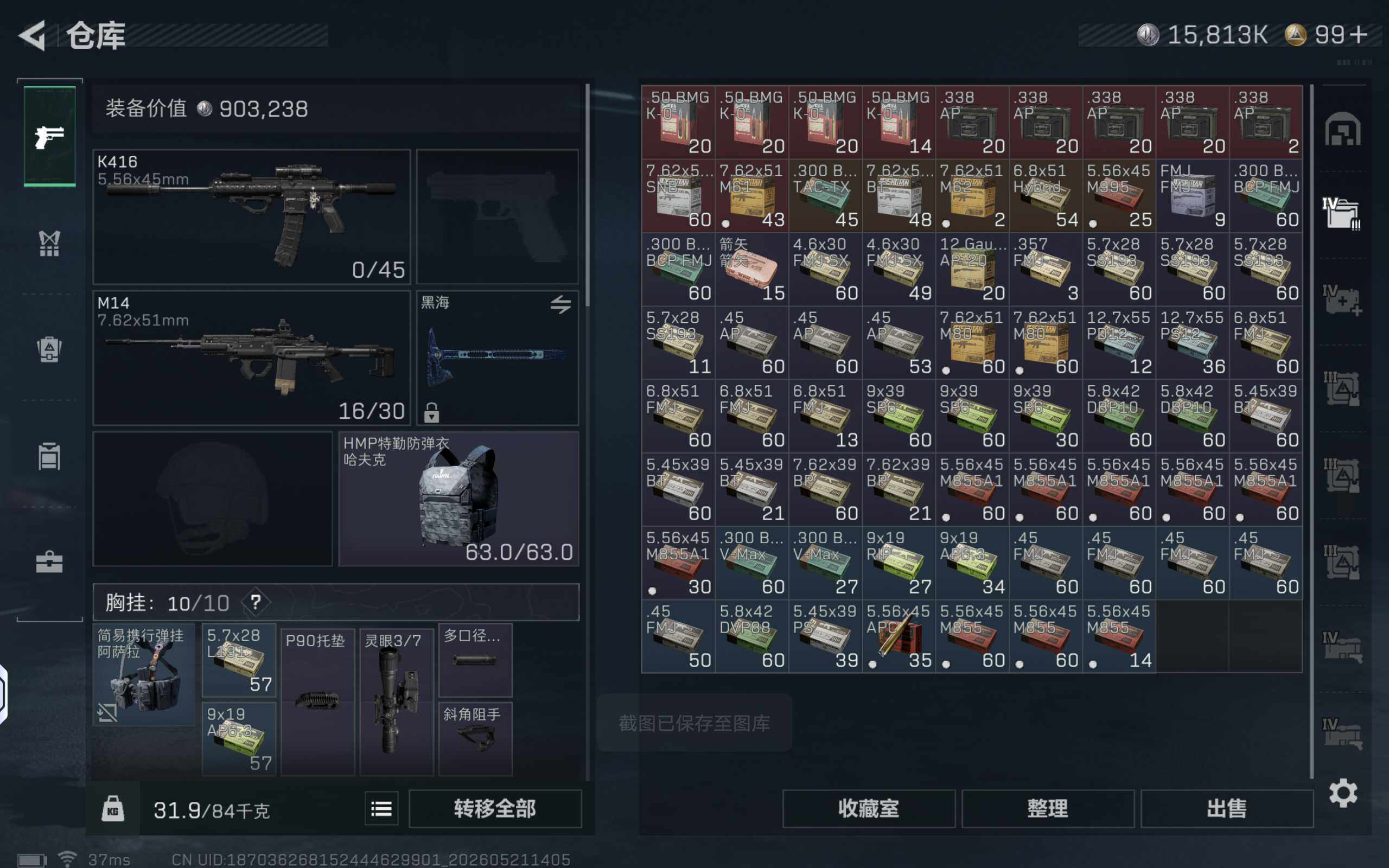Click the lock icon on the 黑海 melee slot
Image resolution: width=1389 pixels, height=868 pixels.
point(432,412)
